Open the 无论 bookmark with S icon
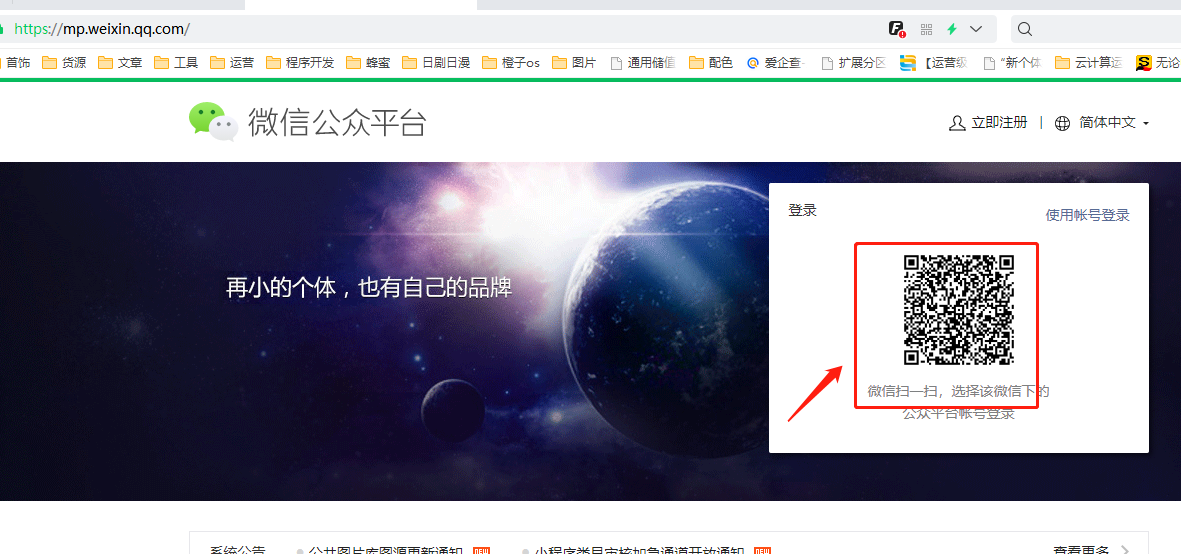 (x=1158, y=62)
